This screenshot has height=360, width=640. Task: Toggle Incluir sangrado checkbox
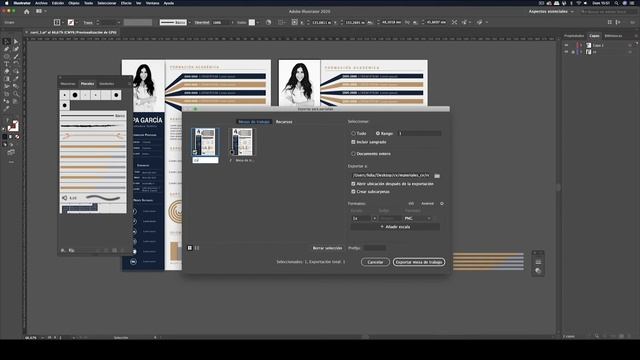click(353, 142)
